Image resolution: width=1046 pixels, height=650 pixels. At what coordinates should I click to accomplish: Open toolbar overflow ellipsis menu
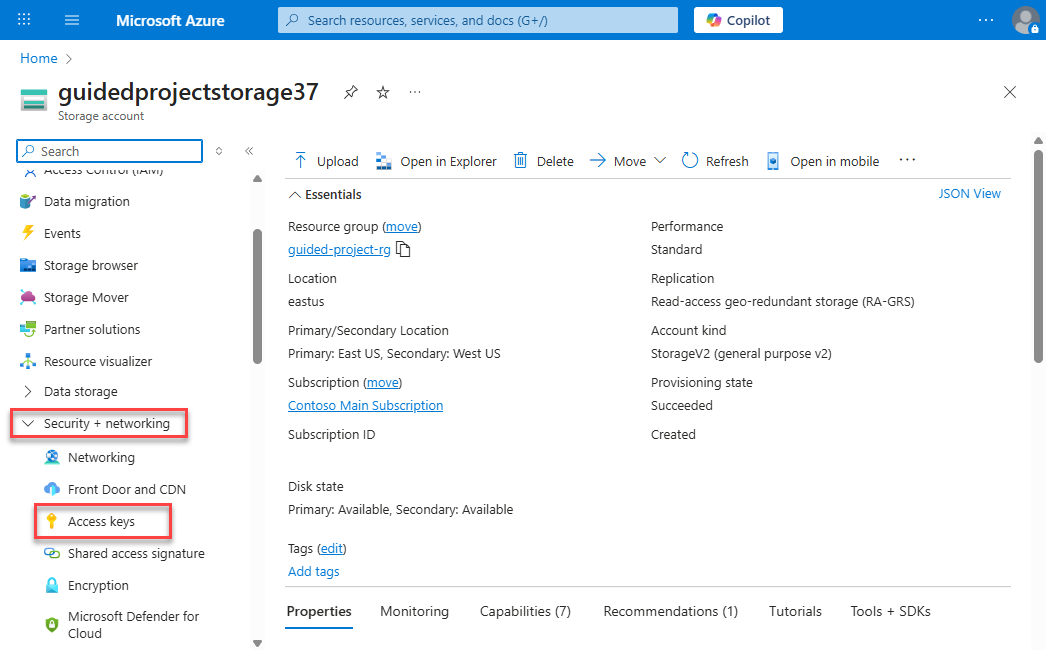[x=907, y=160]
